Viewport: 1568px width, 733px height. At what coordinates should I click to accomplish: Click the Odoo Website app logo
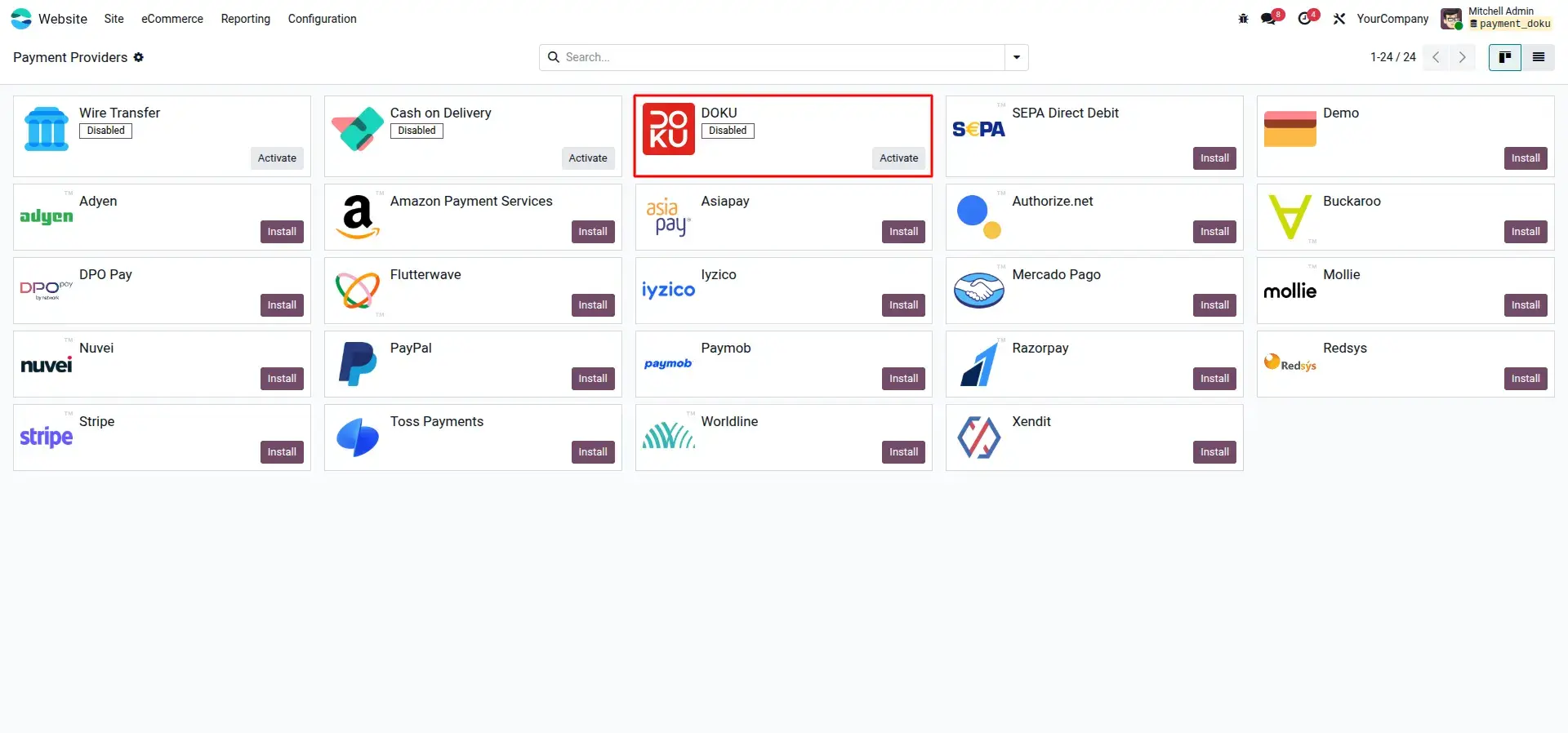(x=21, y=18)
